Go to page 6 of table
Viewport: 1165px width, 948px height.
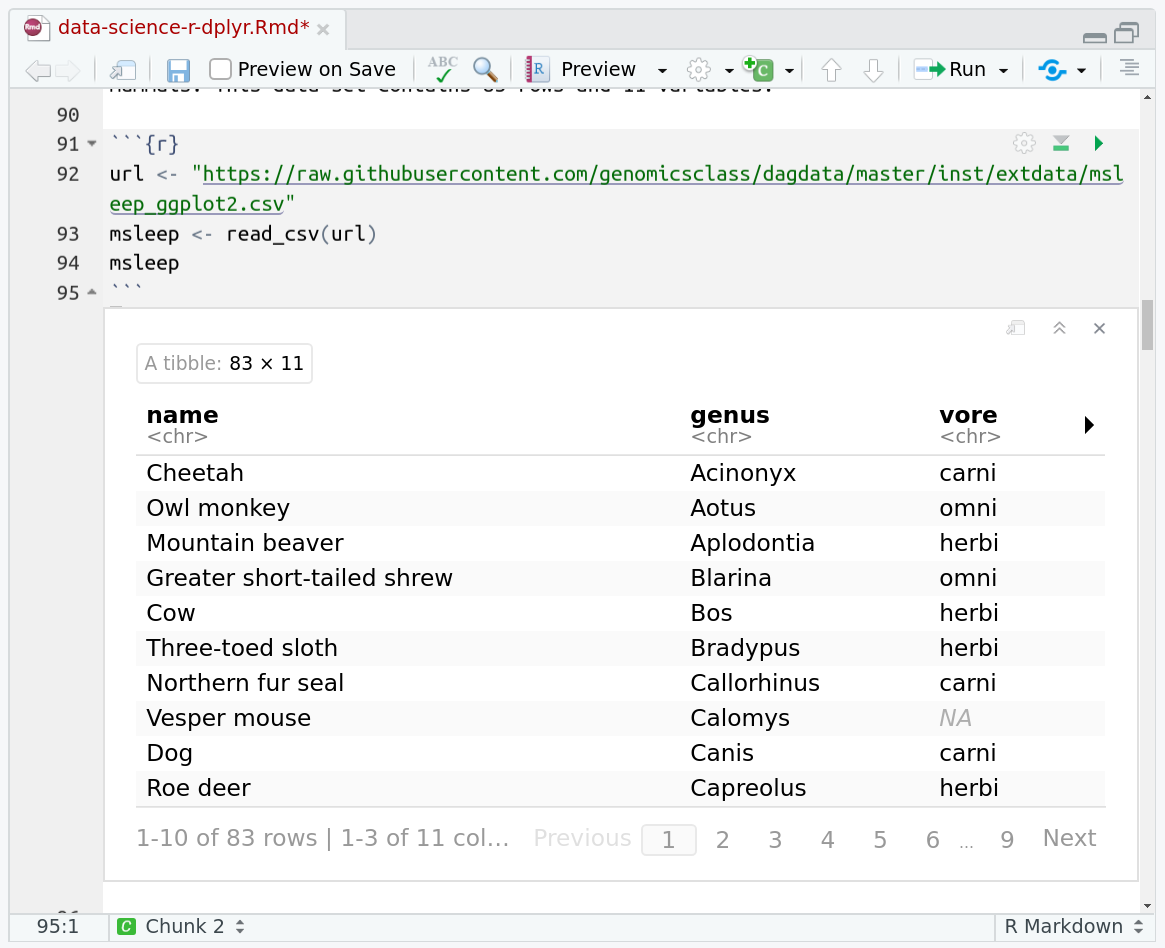coord(932,840)
